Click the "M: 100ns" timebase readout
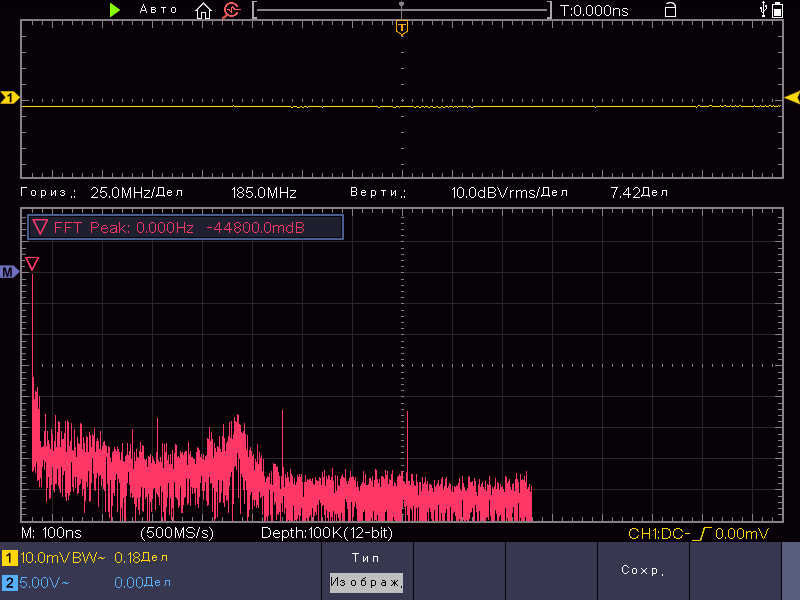The height and width of the screenshot is (600, 800). click(51, 533)
